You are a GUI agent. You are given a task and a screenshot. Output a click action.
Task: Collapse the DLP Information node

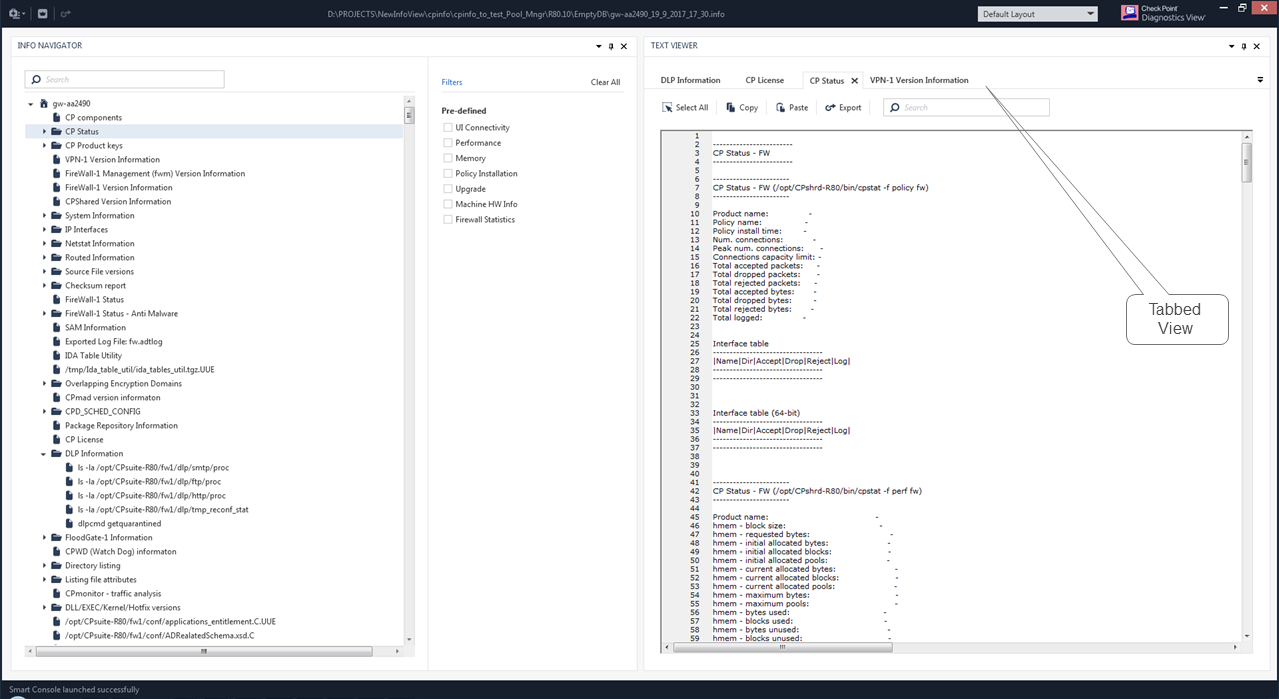tap(45, 453)
